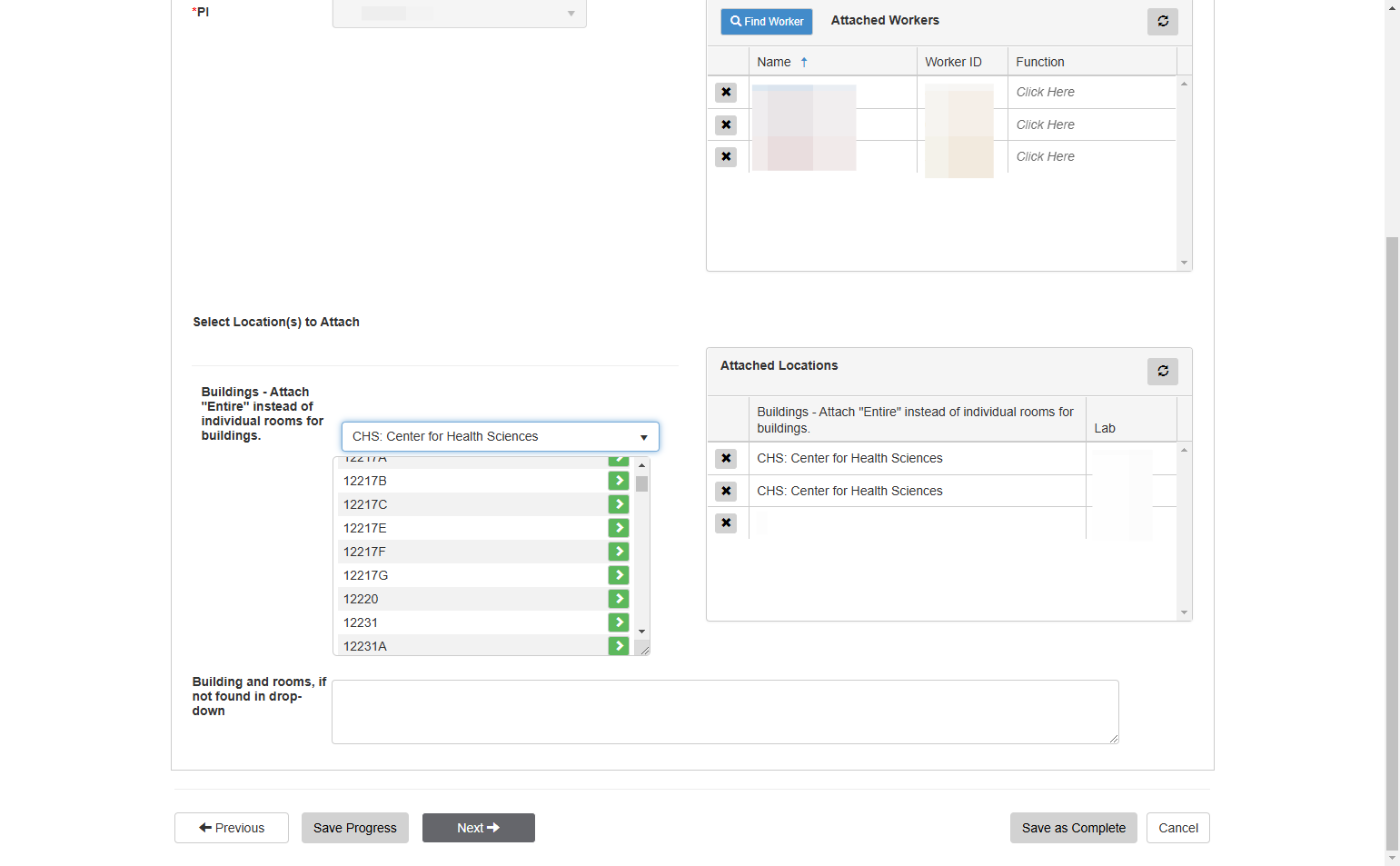
Task: Refresh the Attached Locations list
Action: [1162, 371]
